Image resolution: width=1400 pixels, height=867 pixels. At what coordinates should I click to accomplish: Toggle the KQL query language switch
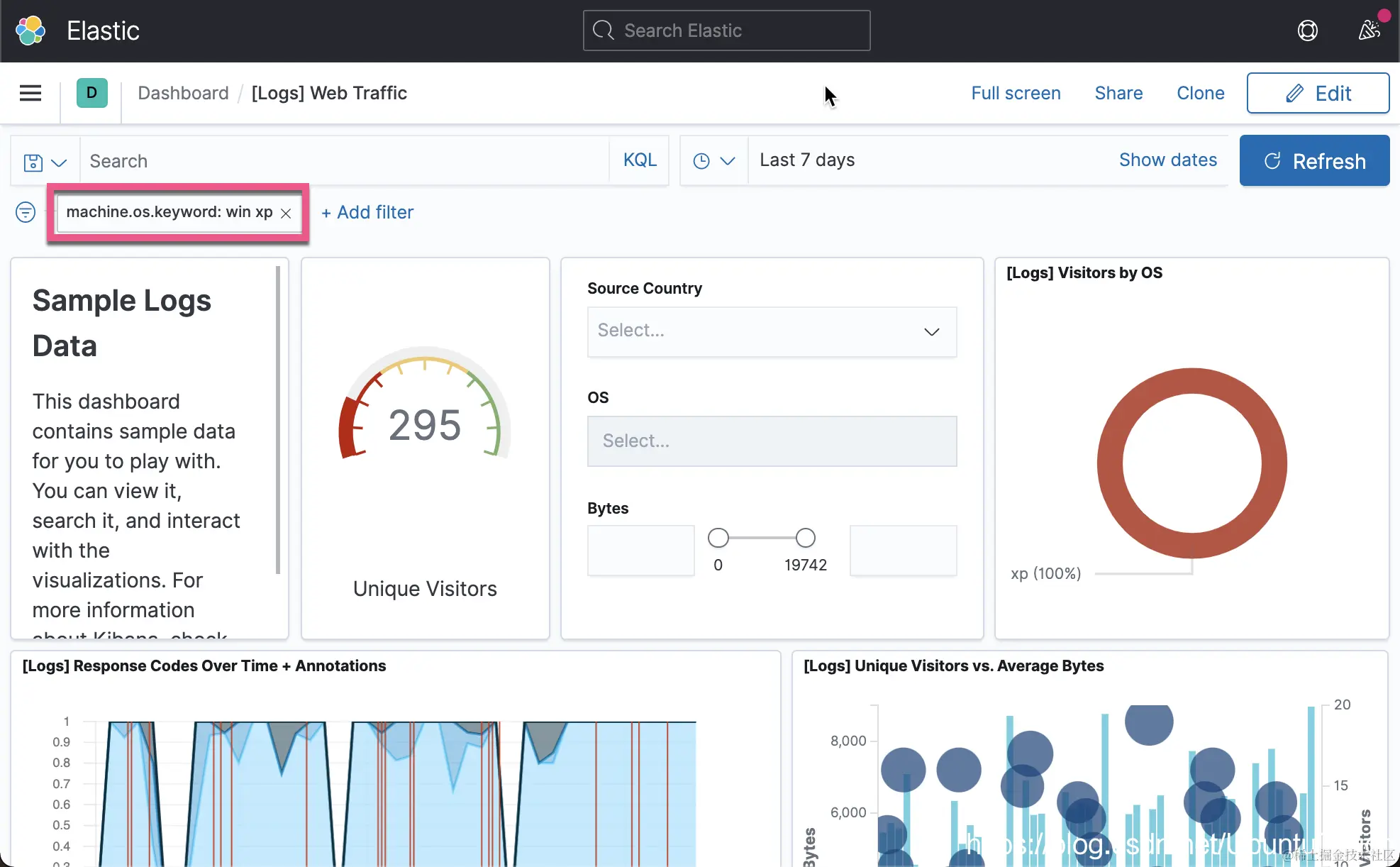[639, 160]
